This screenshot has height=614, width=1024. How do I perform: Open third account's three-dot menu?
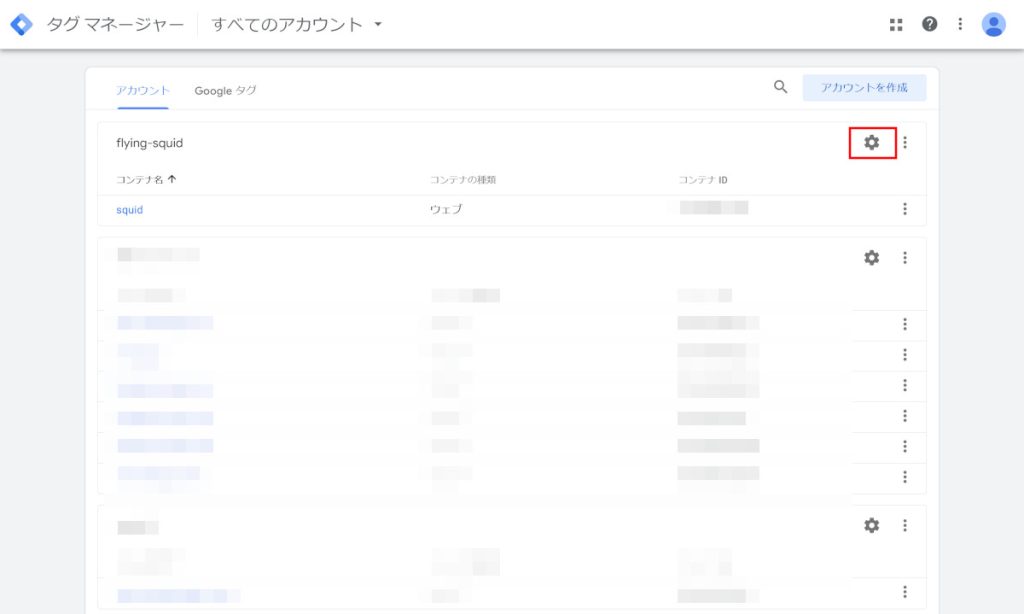(x=905, y=525)
